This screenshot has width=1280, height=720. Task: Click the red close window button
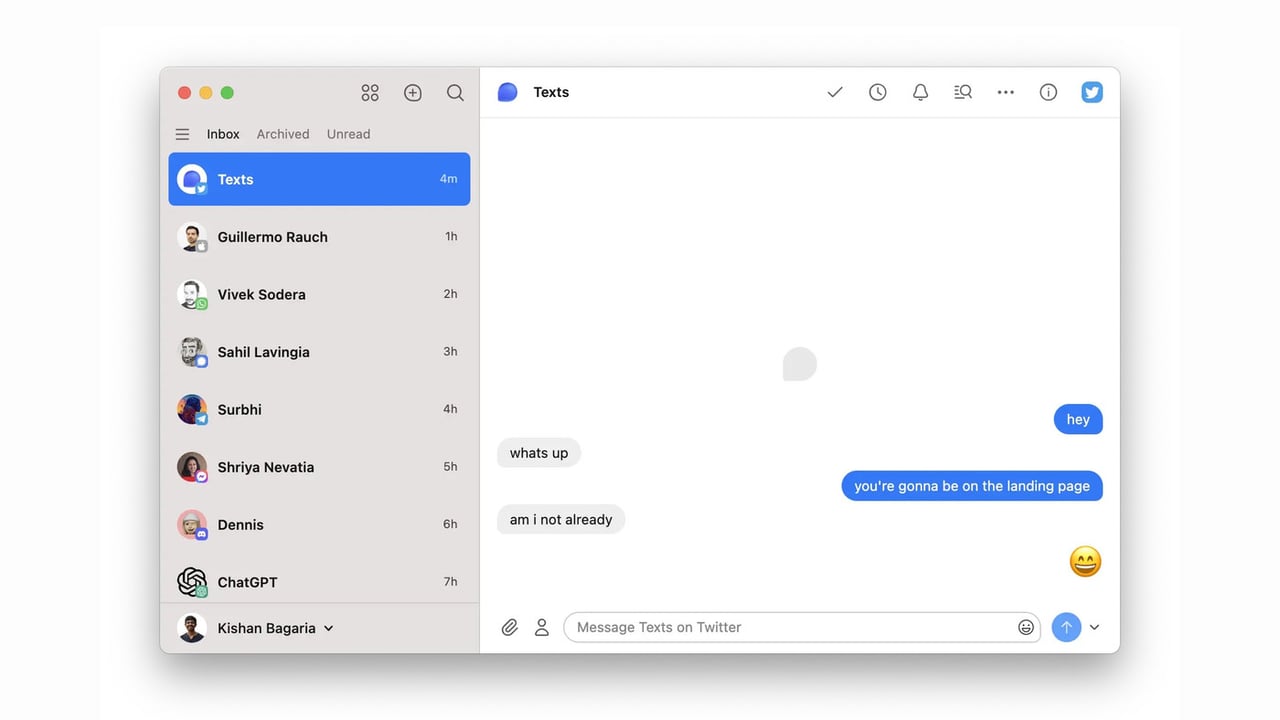(184, 93)
